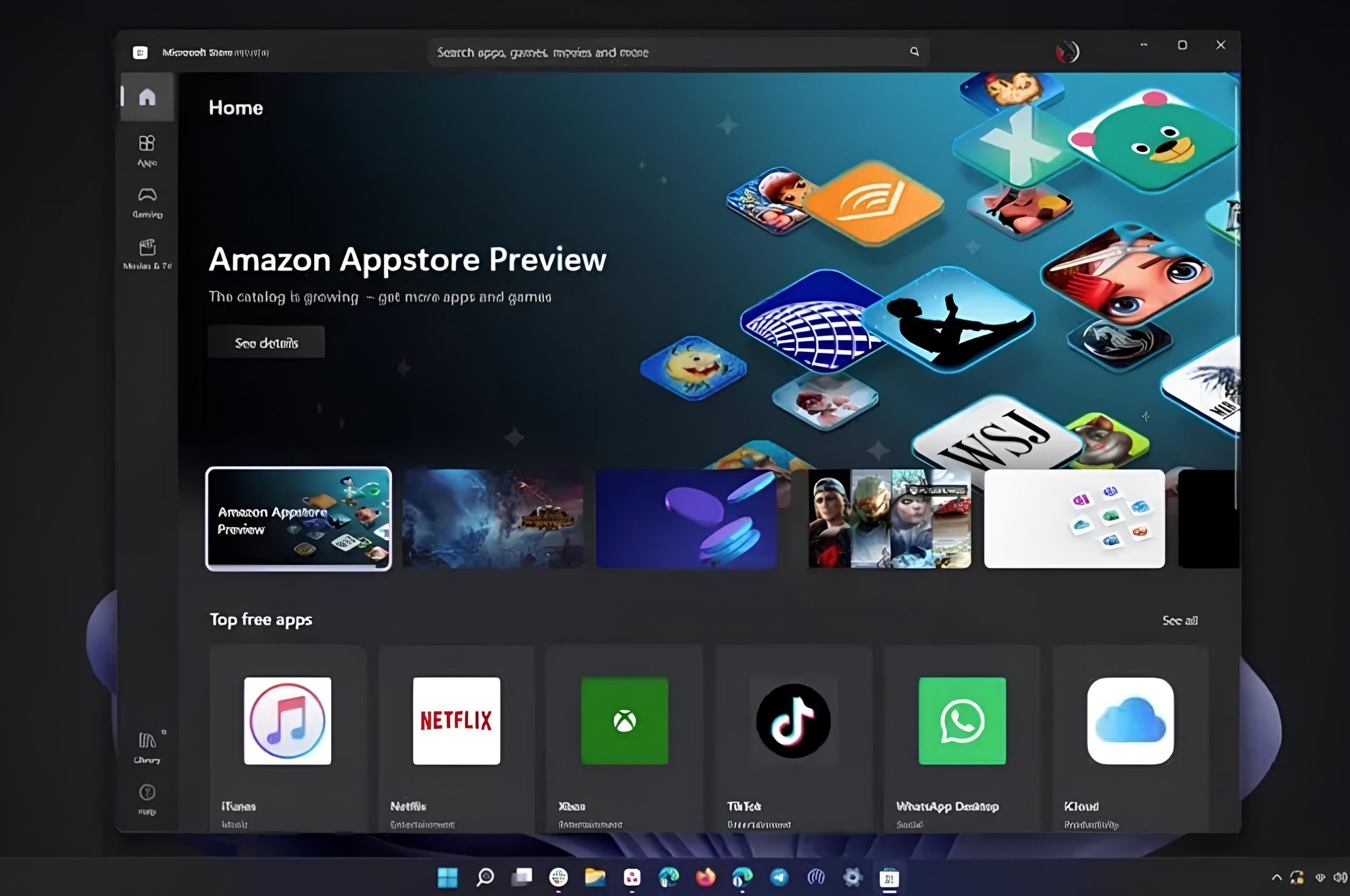The height and width of the screenshot is (896, 1350).
Task: Open See all for Top free apps
Action: [x=1179, y=621]
